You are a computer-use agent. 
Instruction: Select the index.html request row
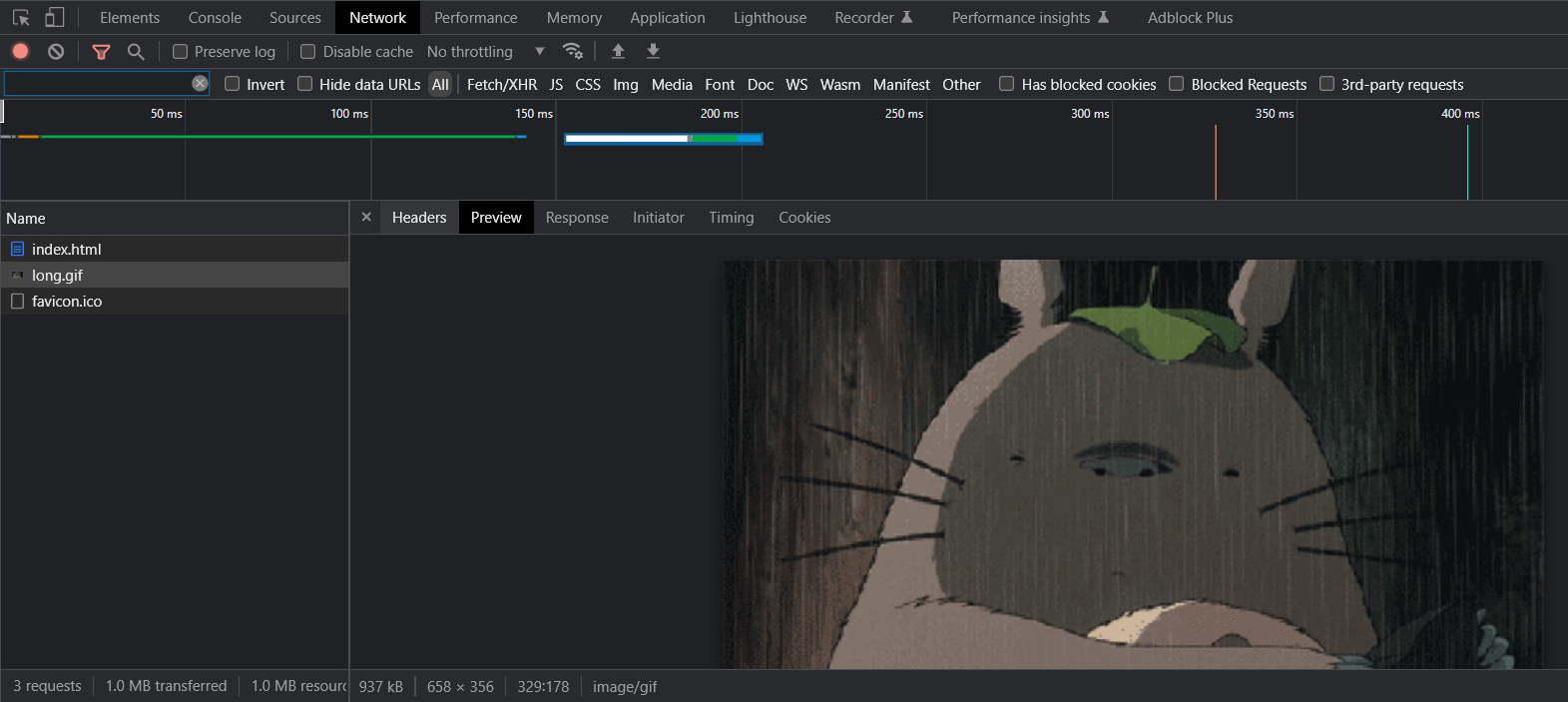point(175,249)
